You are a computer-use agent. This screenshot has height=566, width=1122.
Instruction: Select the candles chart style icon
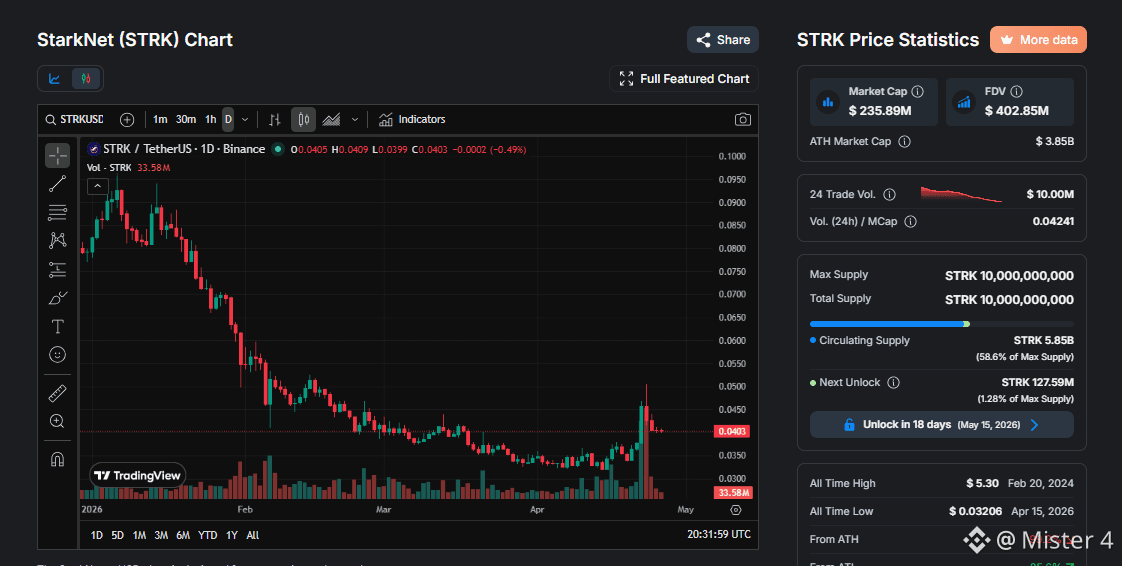pyautogui.click(x=303, y=119)
